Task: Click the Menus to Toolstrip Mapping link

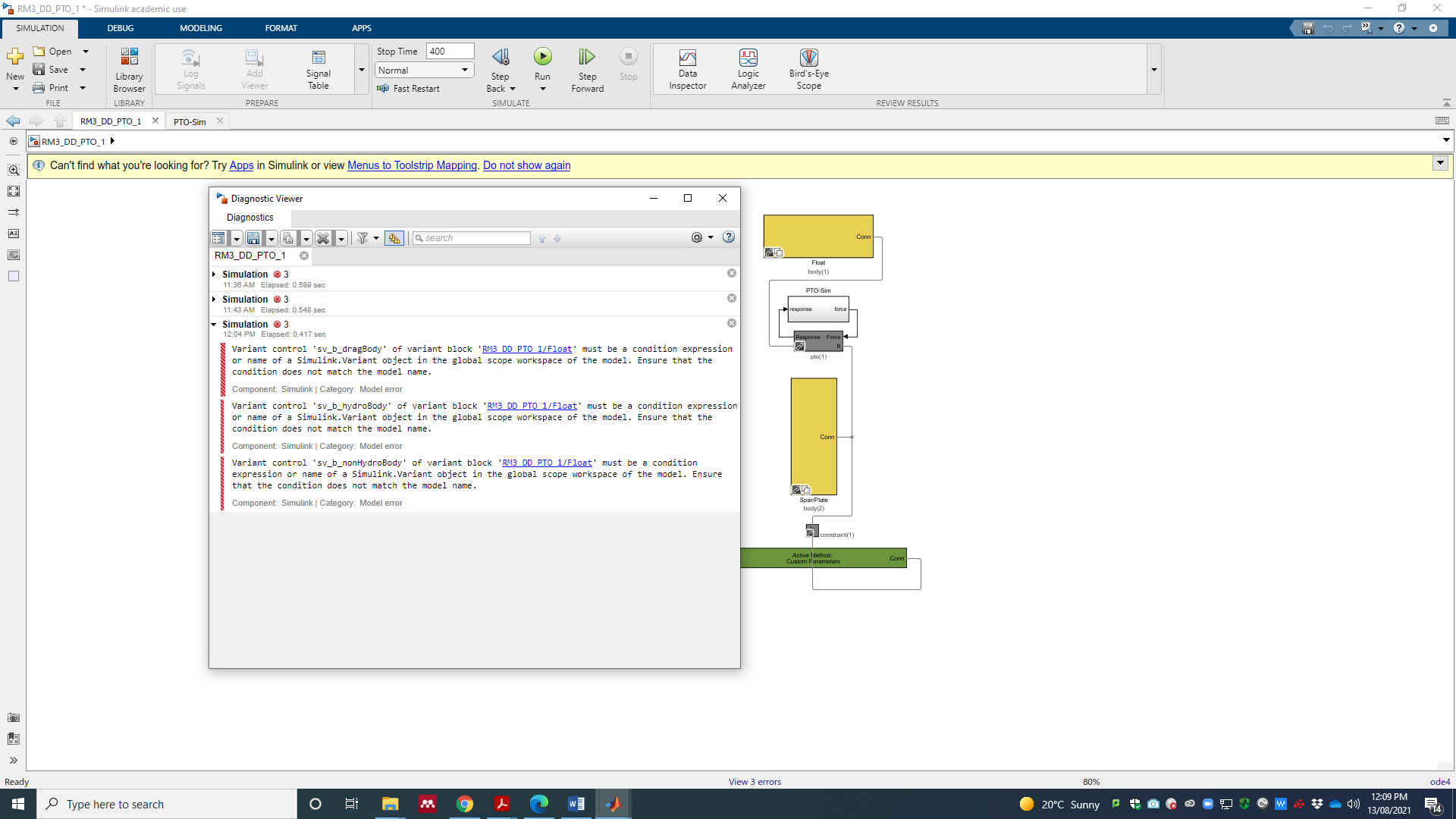Action: coord(412,165)
